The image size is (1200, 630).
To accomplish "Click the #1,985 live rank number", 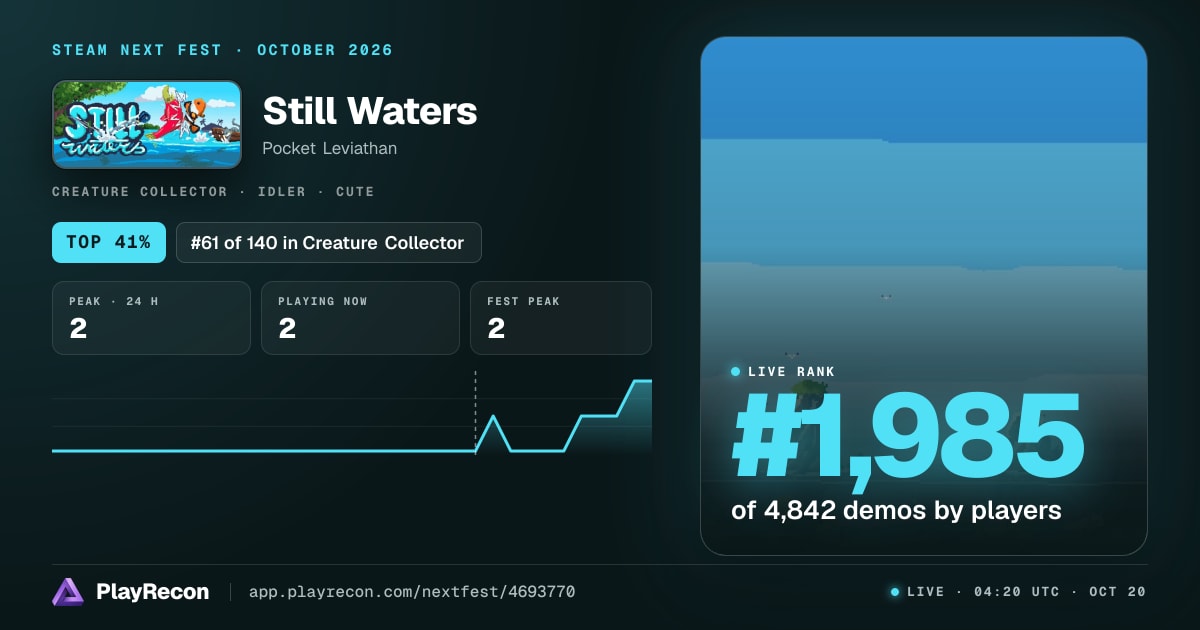I will coord(908,436).
